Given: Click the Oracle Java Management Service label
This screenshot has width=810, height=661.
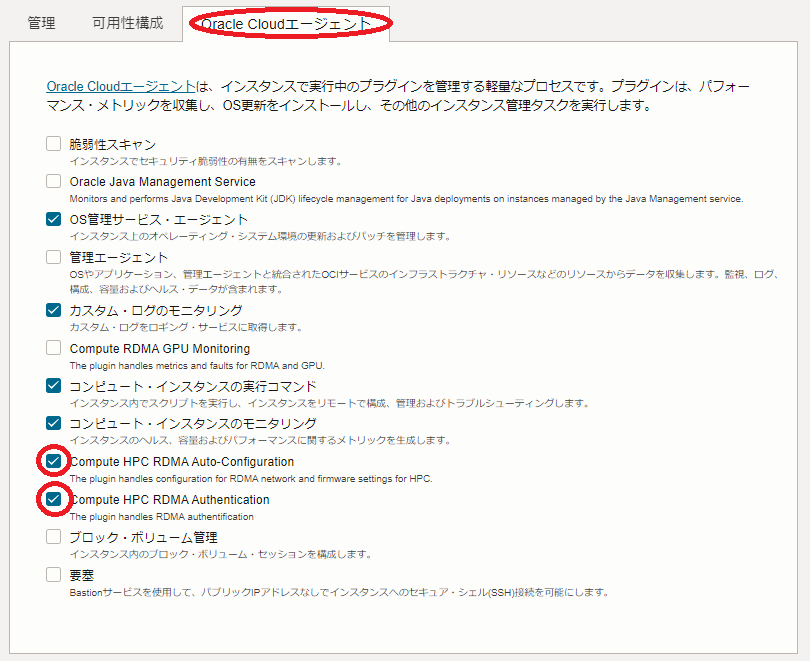Looking at the screenshot, I should click(x=162, y=182).
